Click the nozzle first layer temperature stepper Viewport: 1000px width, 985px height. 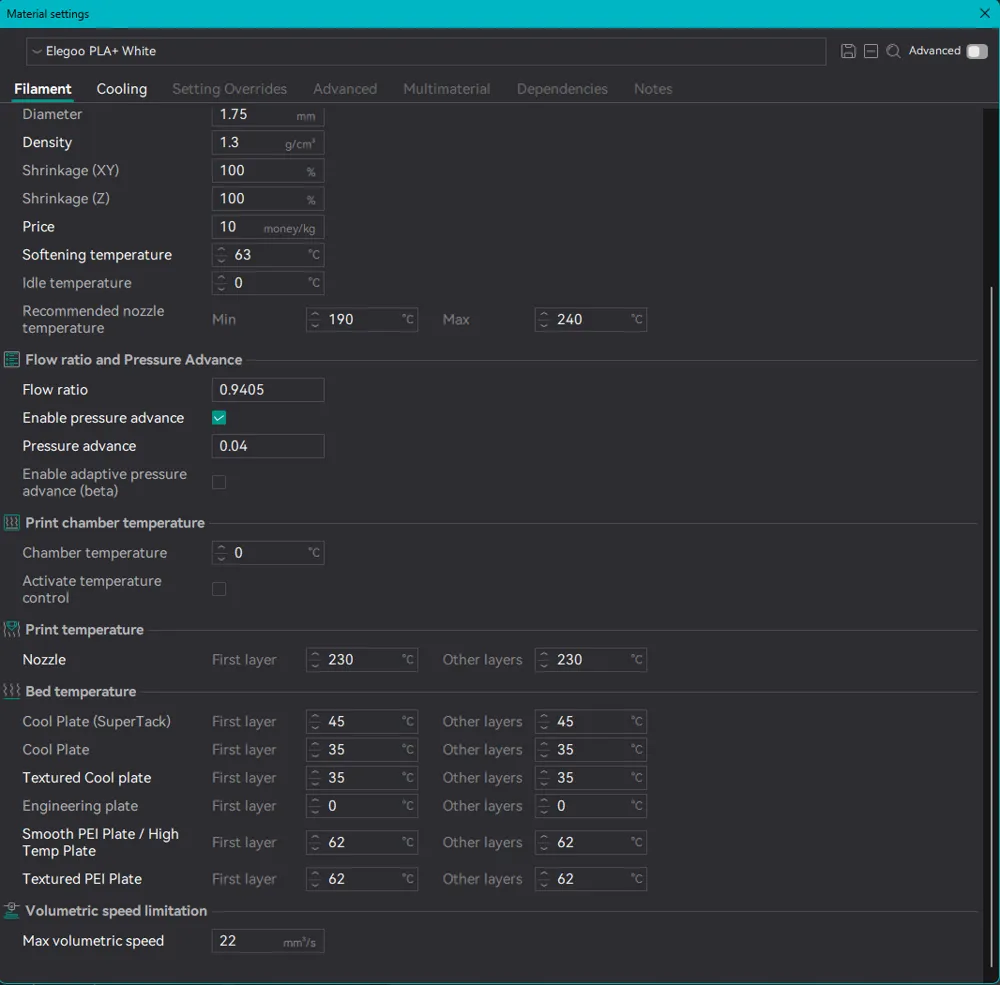(316, 660)
